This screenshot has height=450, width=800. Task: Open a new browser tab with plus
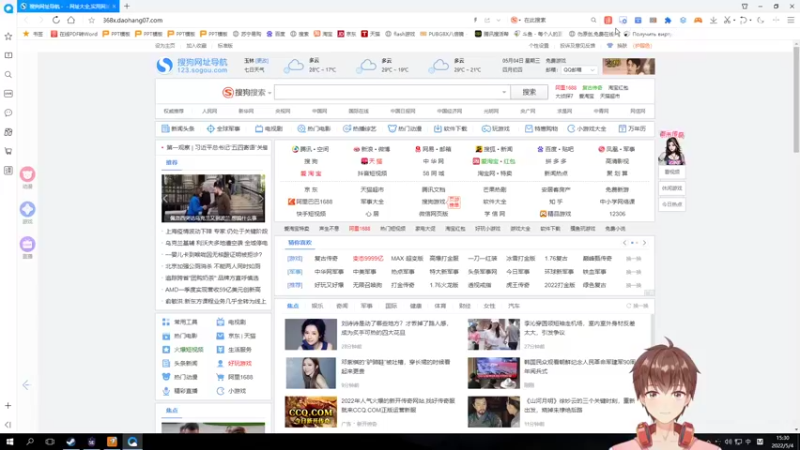click(x=127, y=6)
